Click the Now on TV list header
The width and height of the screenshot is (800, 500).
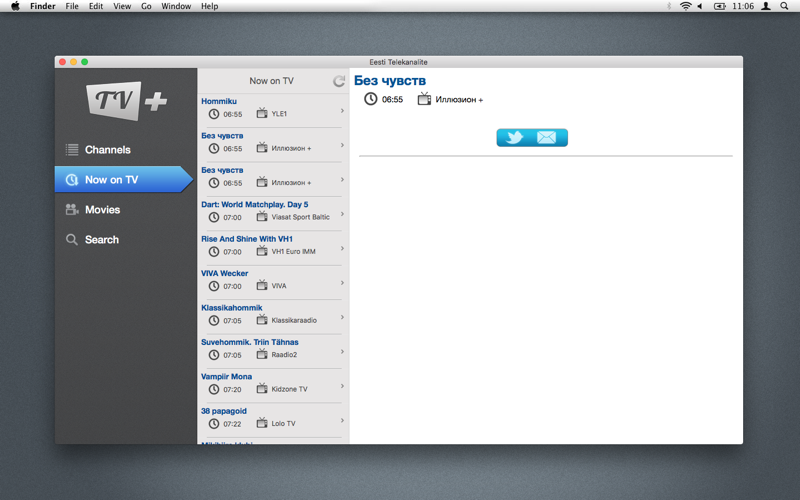271,81
